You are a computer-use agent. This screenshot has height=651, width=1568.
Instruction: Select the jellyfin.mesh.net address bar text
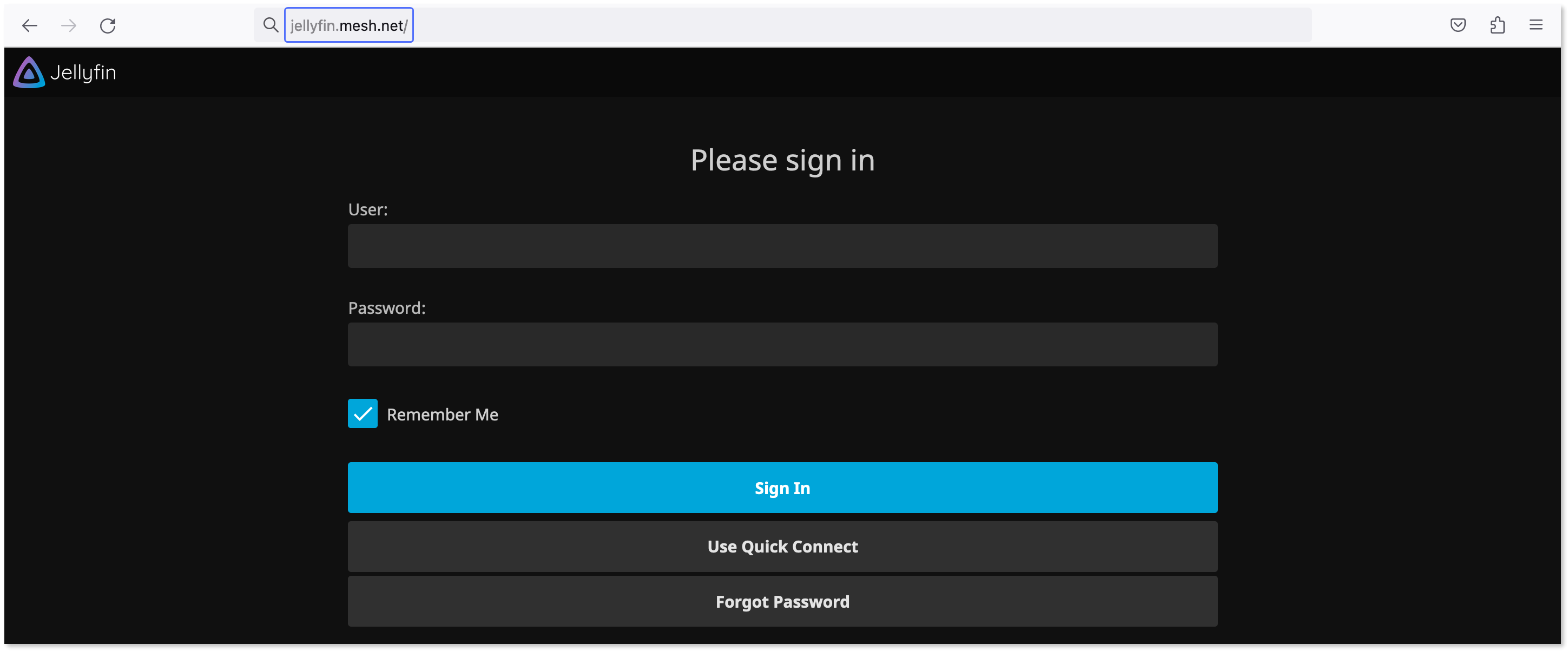pos(349,25)
